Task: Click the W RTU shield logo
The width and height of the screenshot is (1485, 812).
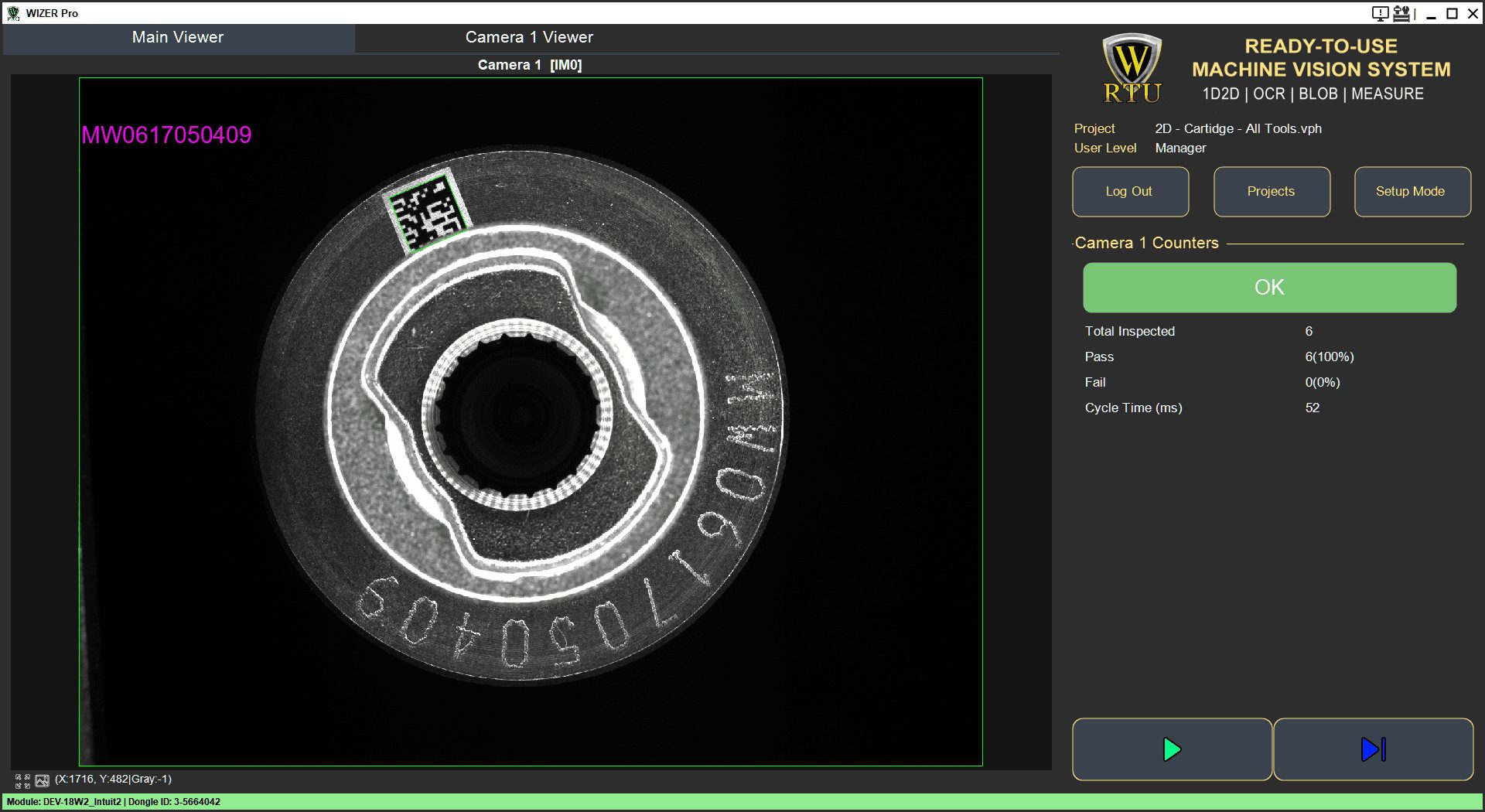Action: 1132,69
